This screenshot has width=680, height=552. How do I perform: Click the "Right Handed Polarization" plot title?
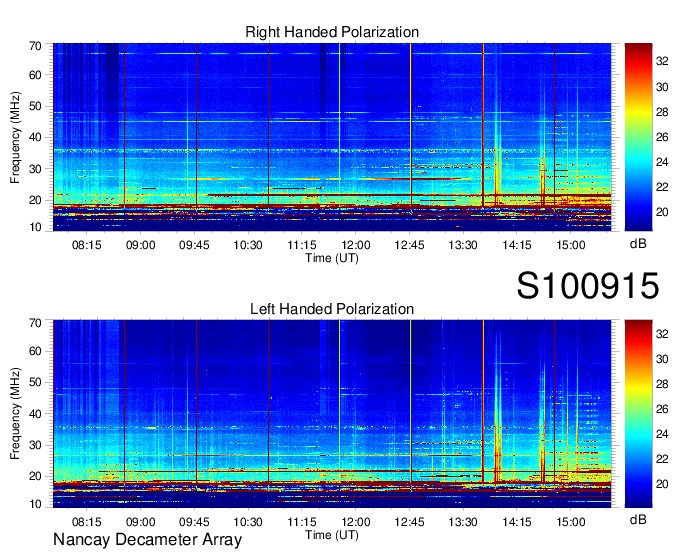[332, 32]
